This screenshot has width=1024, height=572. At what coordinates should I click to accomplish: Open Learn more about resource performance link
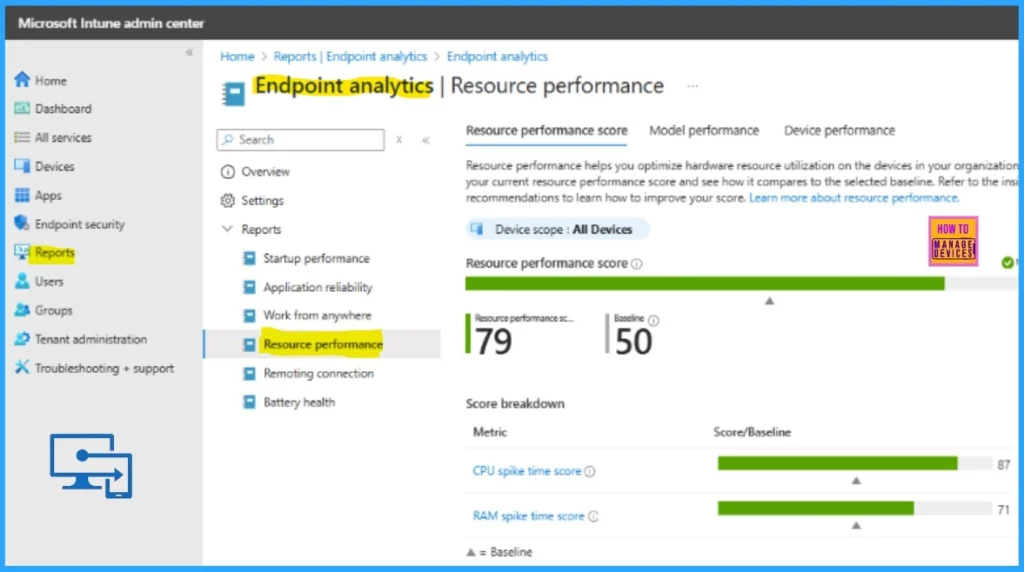pyautogui.click(x=854, y=198)
